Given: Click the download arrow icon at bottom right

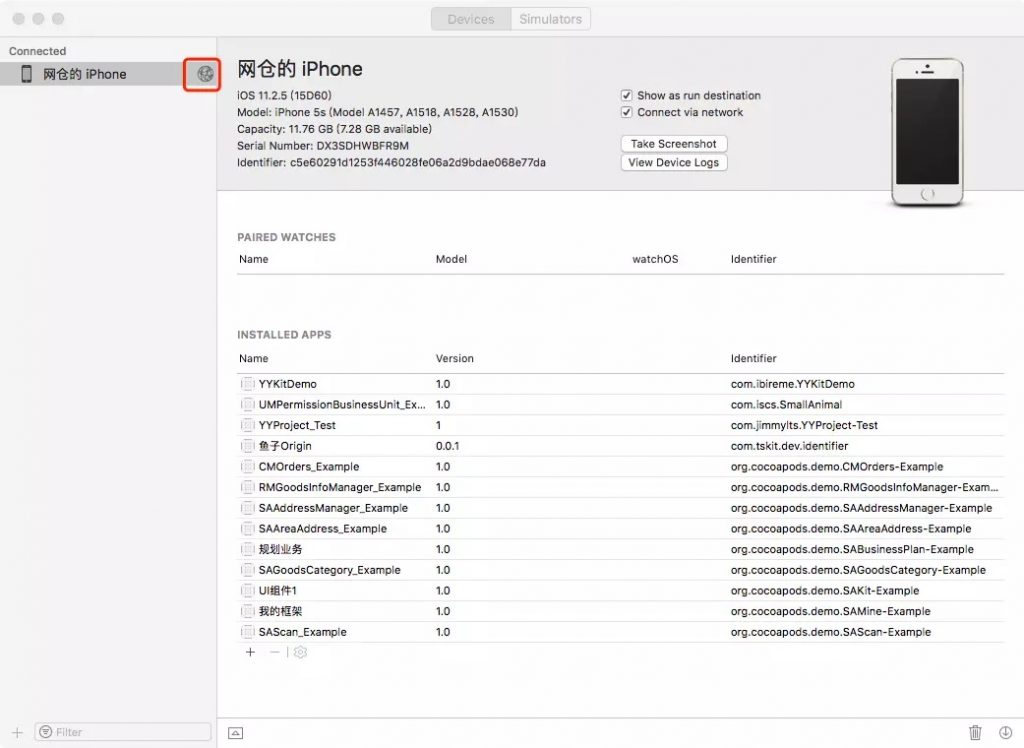Looking at the screenshot, I should (x=1006, y=732).
